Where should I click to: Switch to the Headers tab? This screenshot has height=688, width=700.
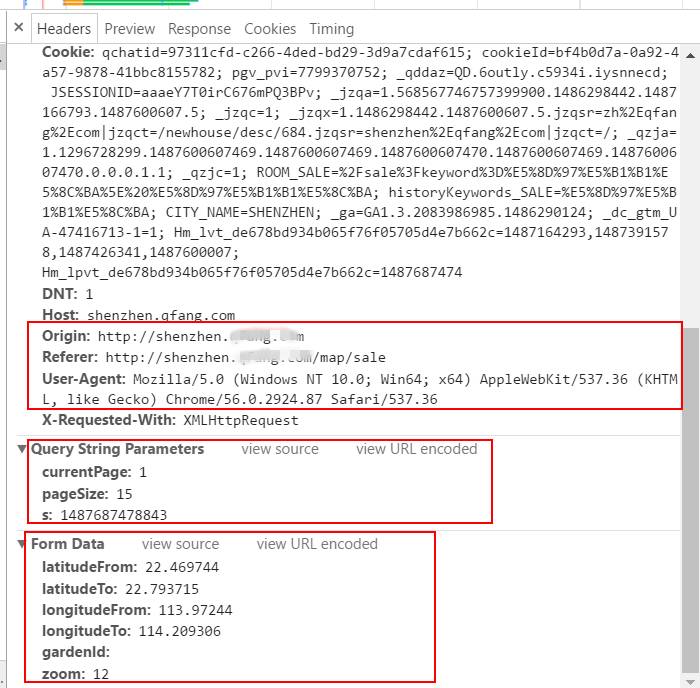pos(64,29)
